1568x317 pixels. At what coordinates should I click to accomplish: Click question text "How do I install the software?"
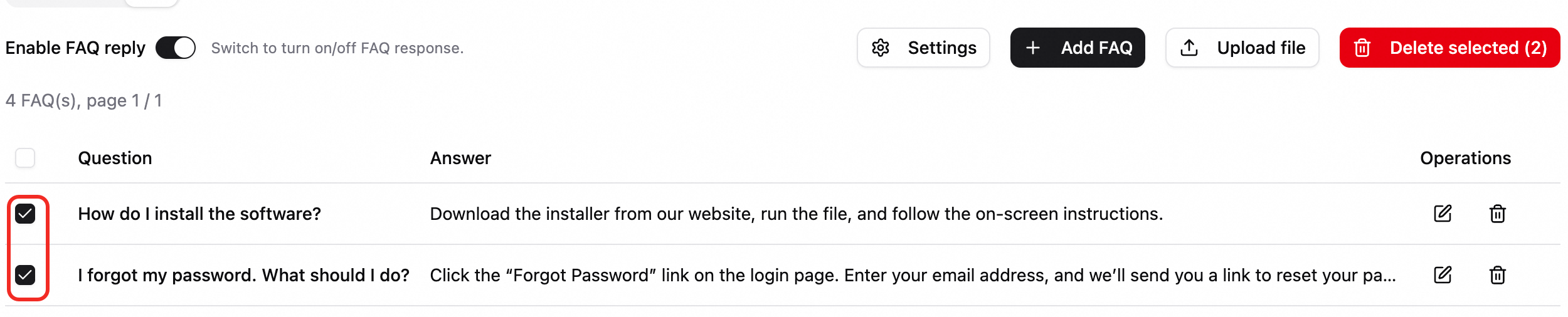pyautogui.click(x=199, y=214)
